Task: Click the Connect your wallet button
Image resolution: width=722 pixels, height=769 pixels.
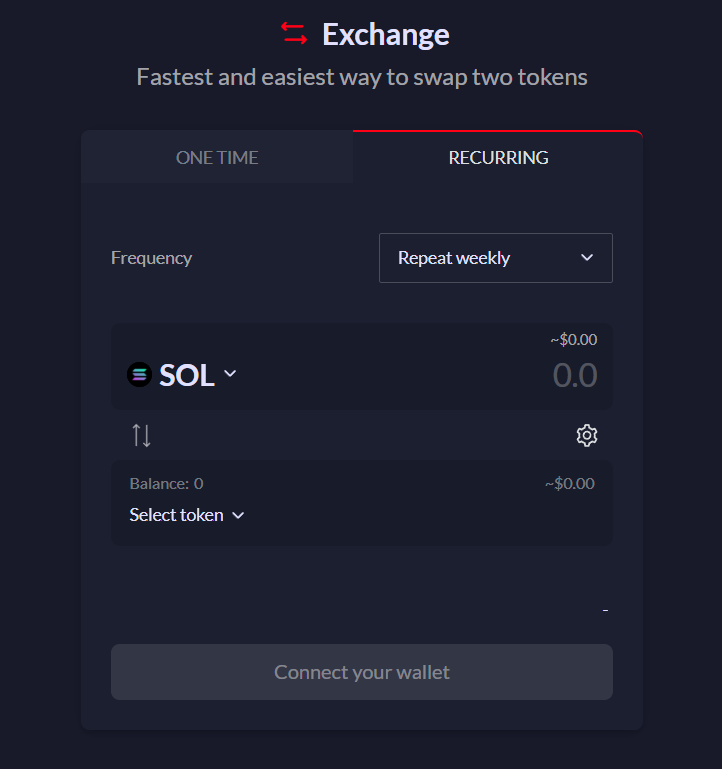Action: [361, 672]
